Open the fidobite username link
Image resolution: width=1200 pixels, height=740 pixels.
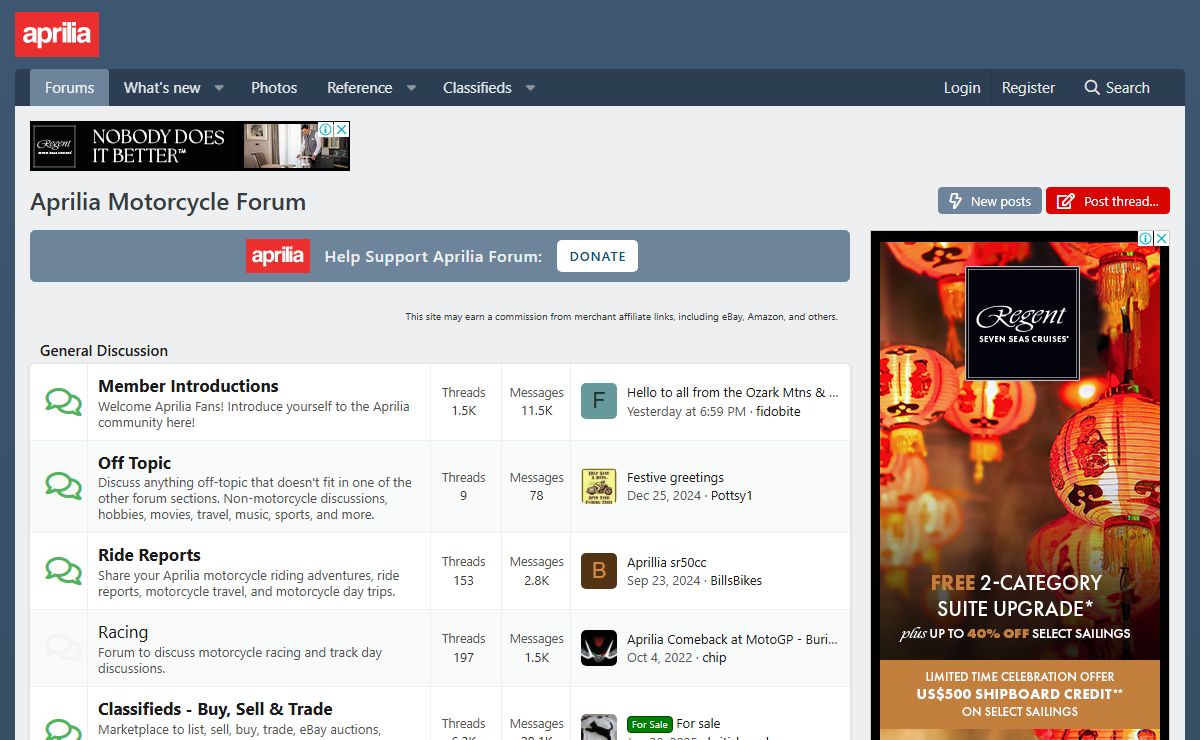pyautogui.click(x=778, y=411)
